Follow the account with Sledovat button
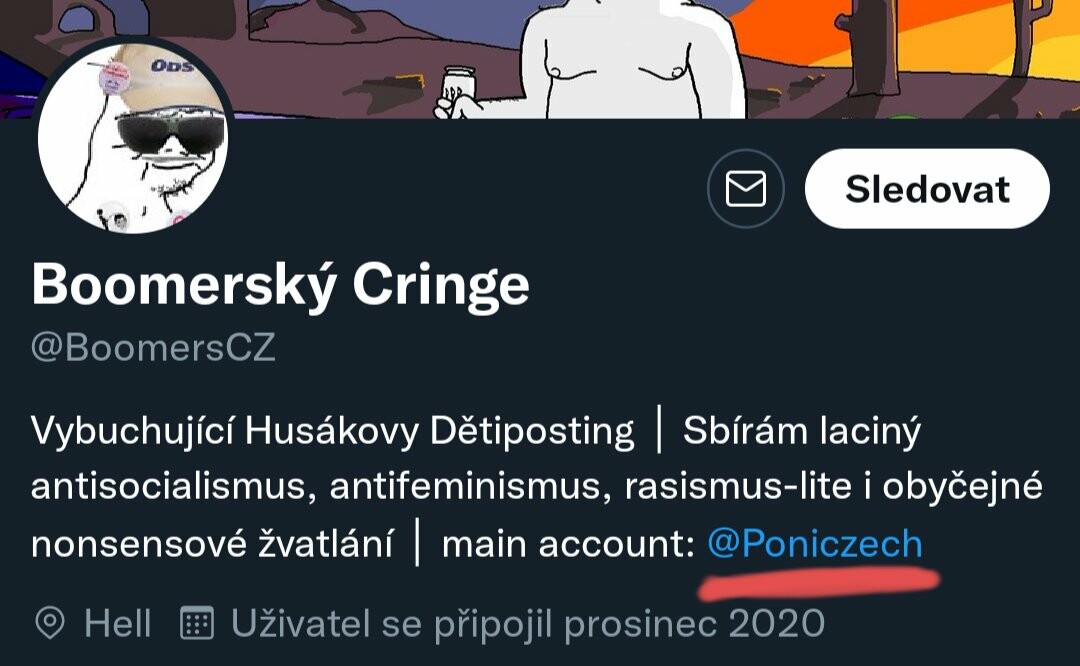 pyautogui.click(x=927, y=189)
